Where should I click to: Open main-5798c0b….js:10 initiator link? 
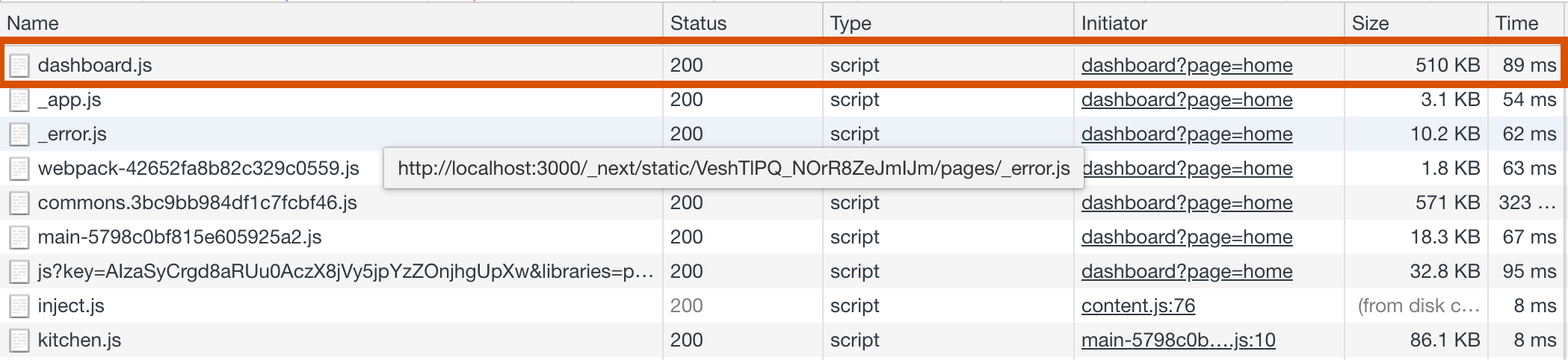[x=1178, y=340]
